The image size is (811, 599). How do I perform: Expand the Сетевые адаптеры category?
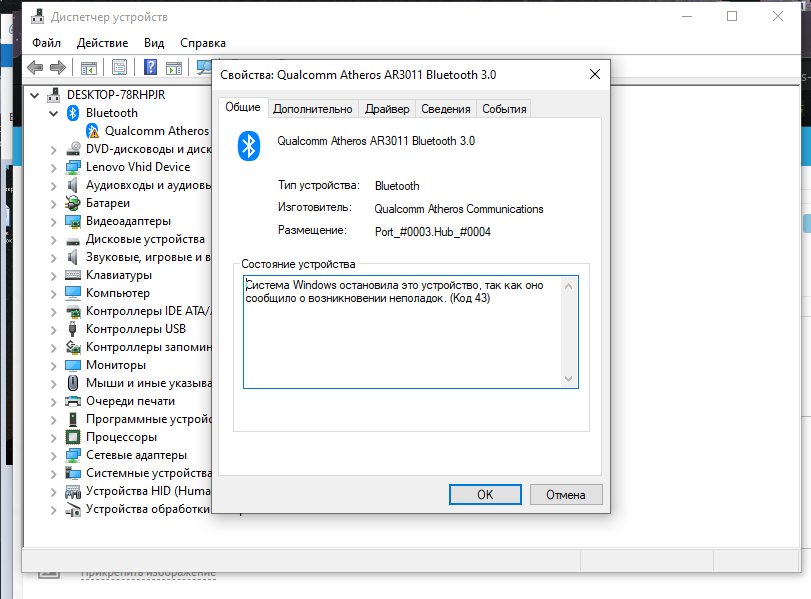53,456
